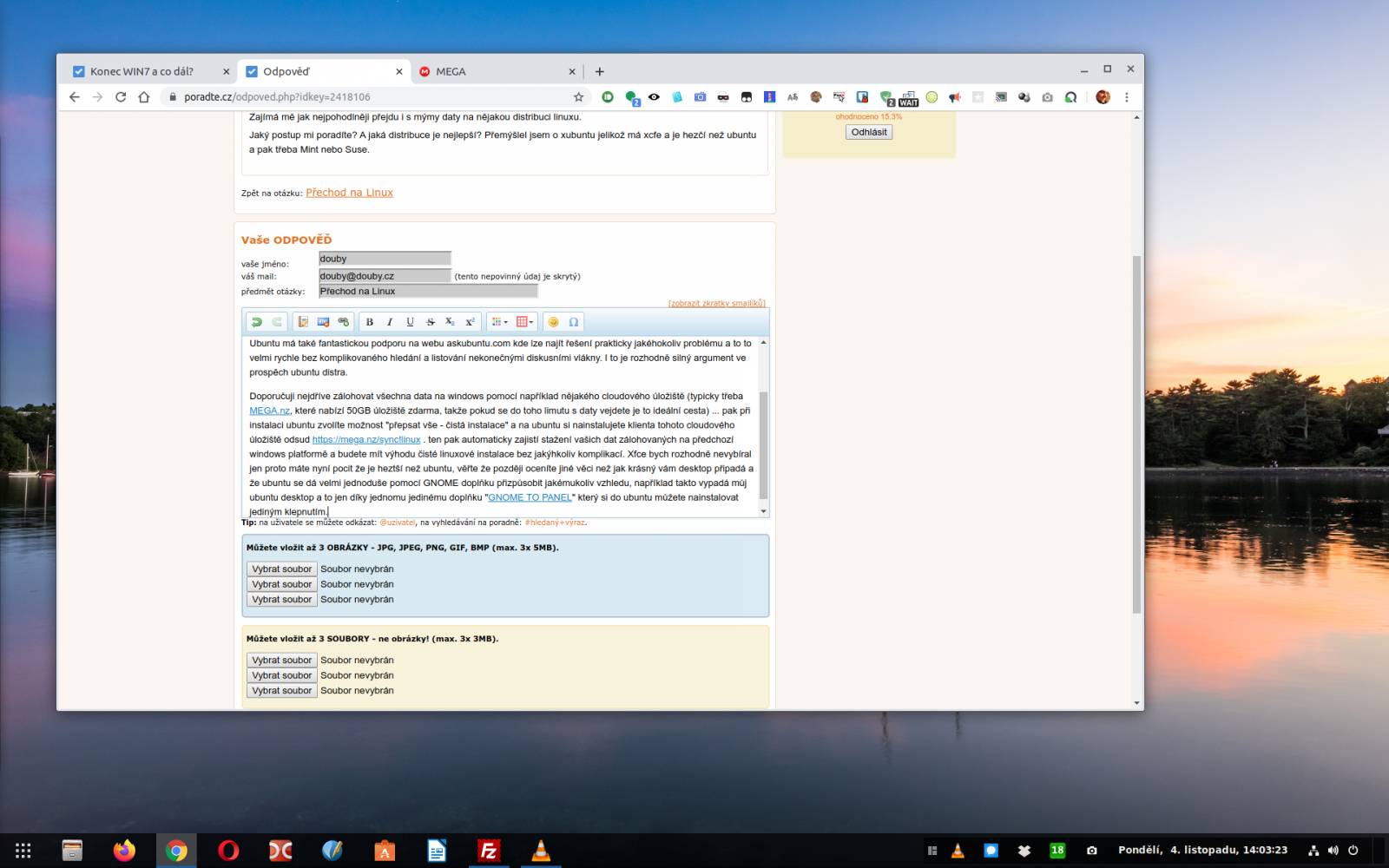The image size is (1389, 868).
Task: Open the Dropbox tray icon
Action: coord(1024,851)
